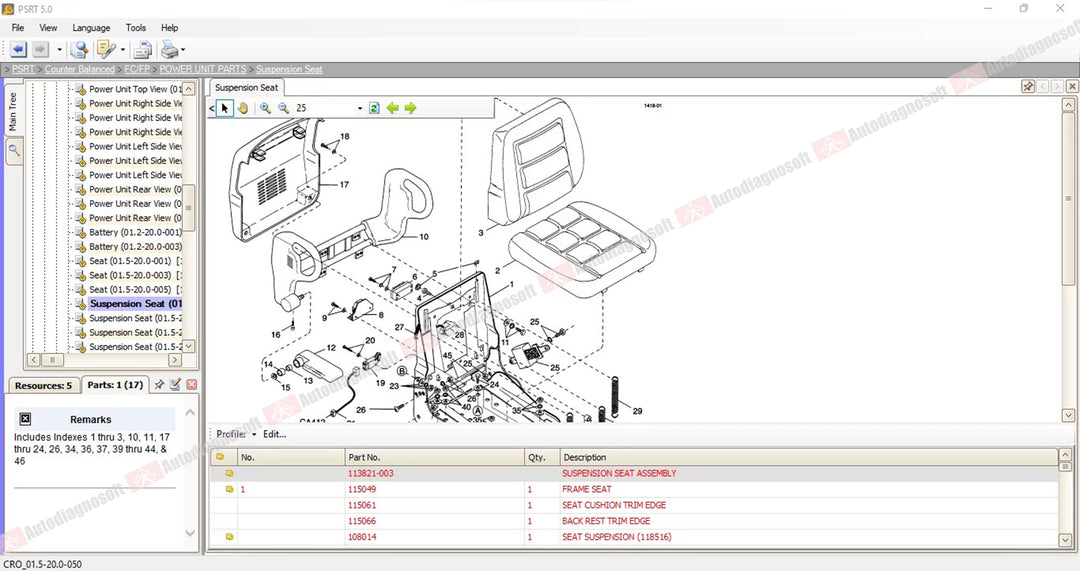Switch to the Resources: 5 tab
The image size is (1080, 571).
[43, 386]
